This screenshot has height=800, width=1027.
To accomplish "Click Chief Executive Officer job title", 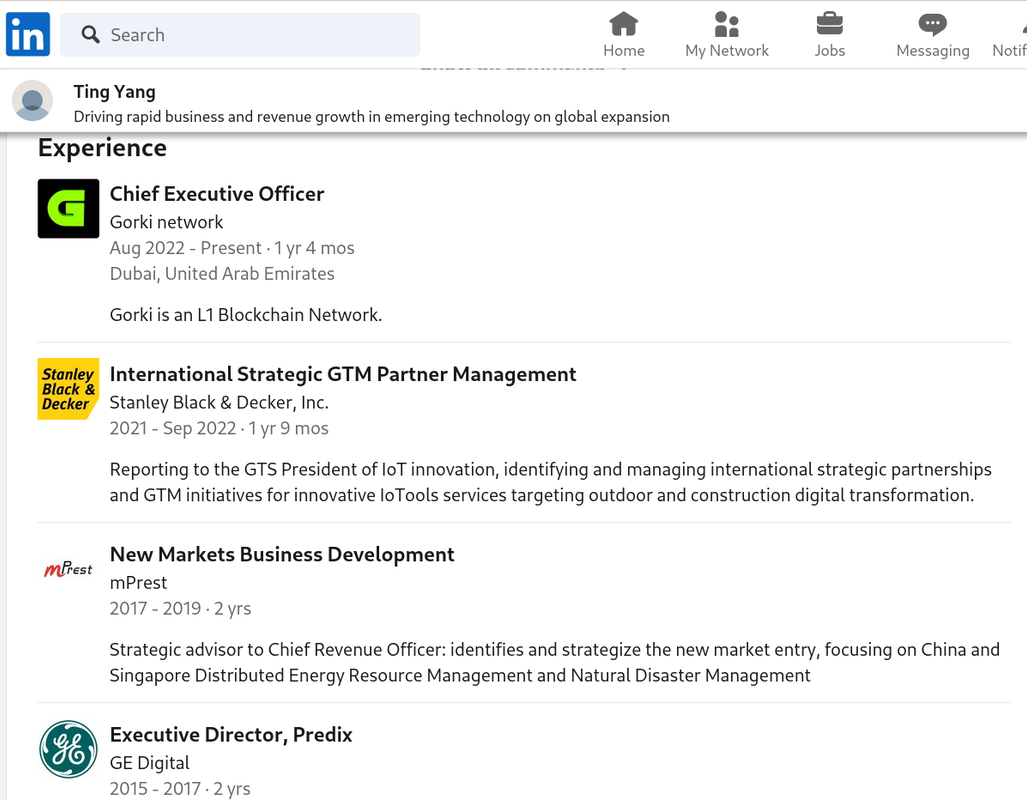I will coord(217,194).
